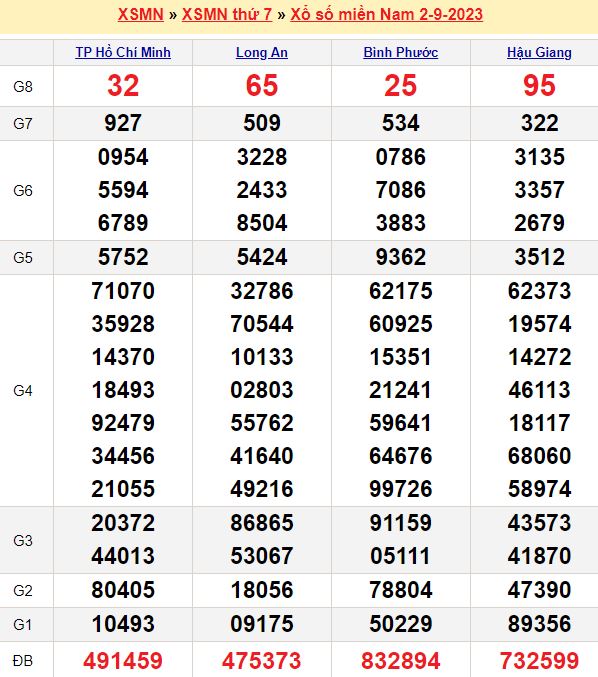Select ĐB special prize 832894

click(401, 661)
